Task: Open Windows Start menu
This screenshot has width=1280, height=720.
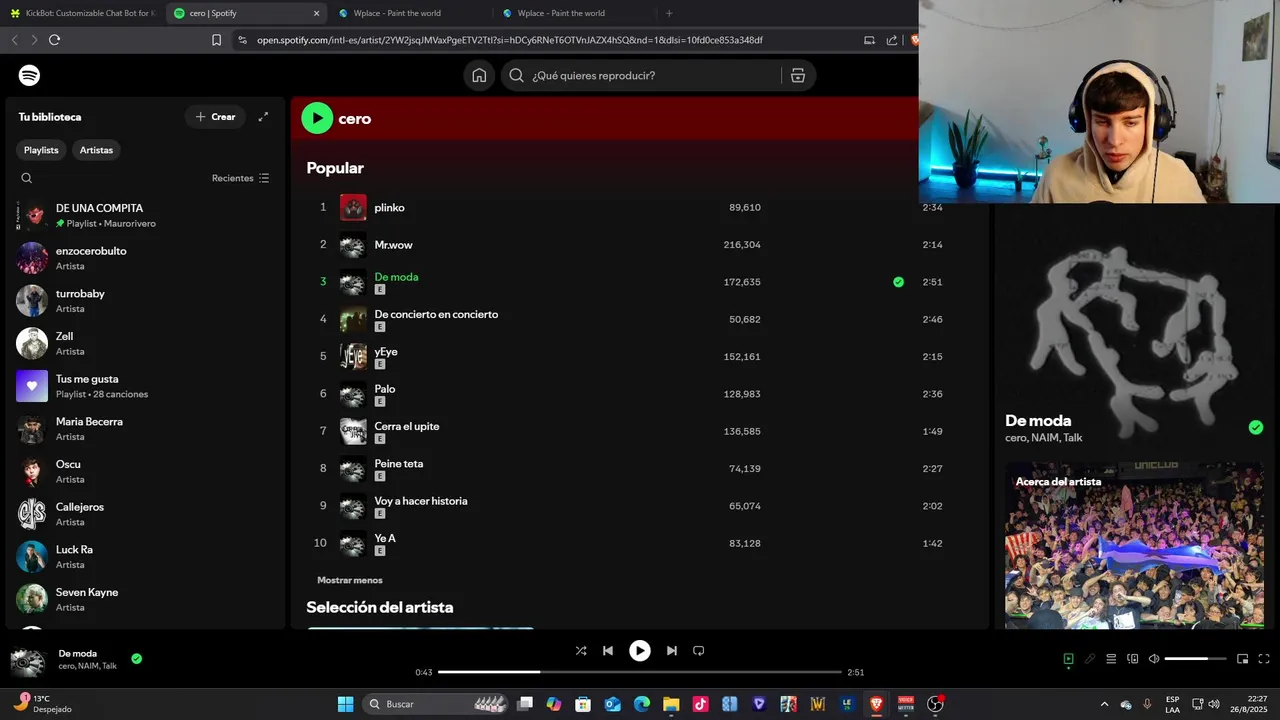Action: [x=345, y=704]
